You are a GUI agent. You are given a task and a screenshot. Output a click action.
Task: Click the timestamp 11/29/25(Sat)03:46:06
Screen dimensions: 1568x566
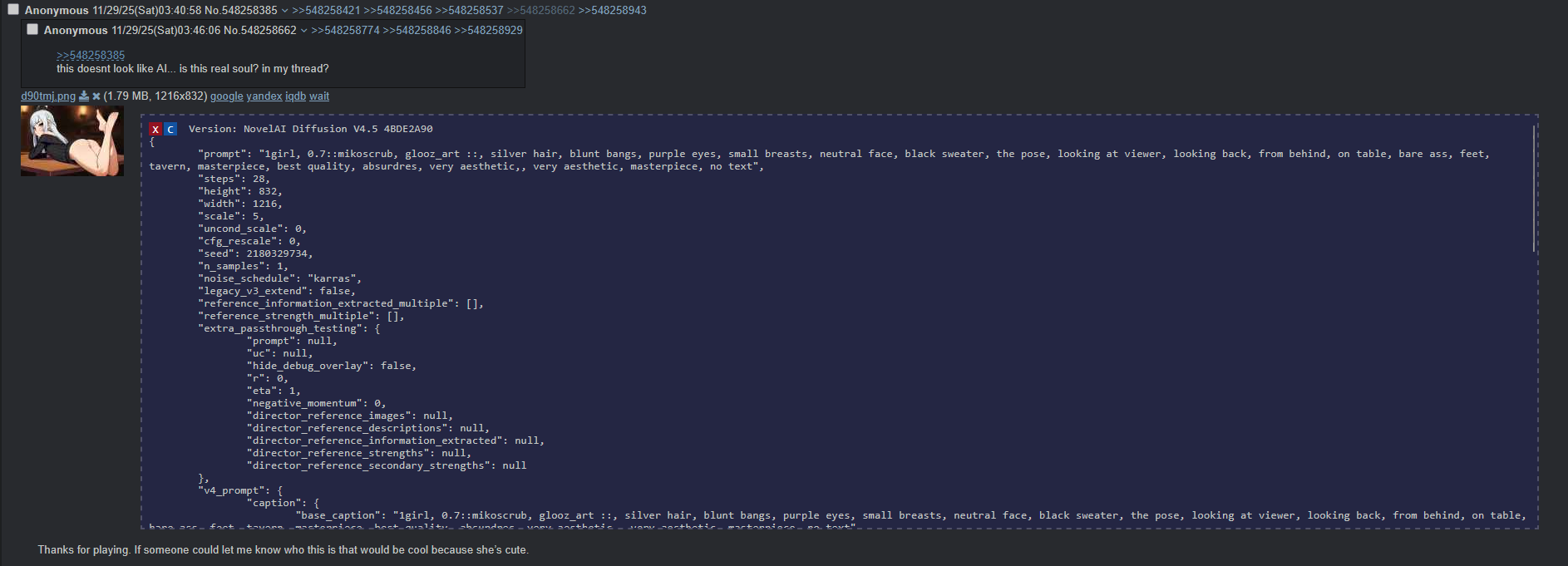point(166,30)
